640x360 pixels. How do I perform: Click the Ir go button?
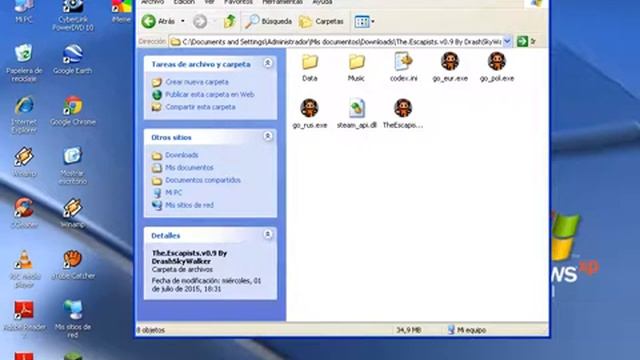527,42
